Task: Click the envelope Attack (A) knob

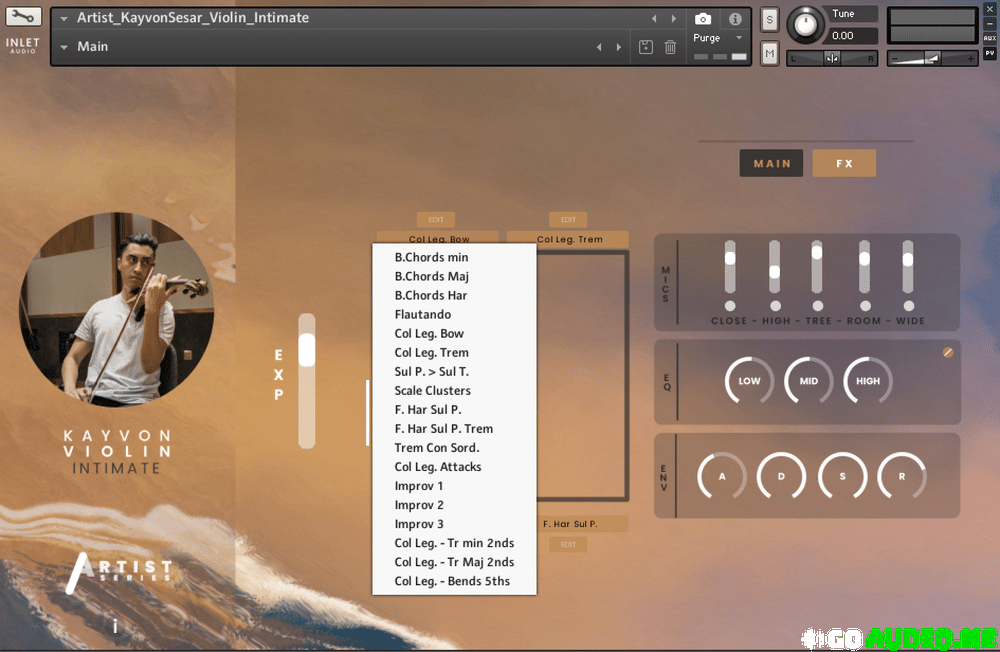Action: pyautogui.click(x=722, y=476)
